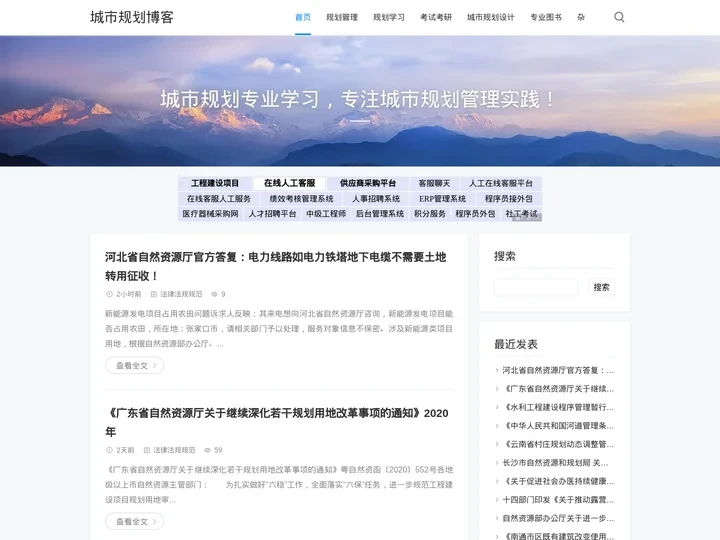Open recent post 长沙市自然资源和规划局
The image size is (720, 540).
click(x=555, y=462)
